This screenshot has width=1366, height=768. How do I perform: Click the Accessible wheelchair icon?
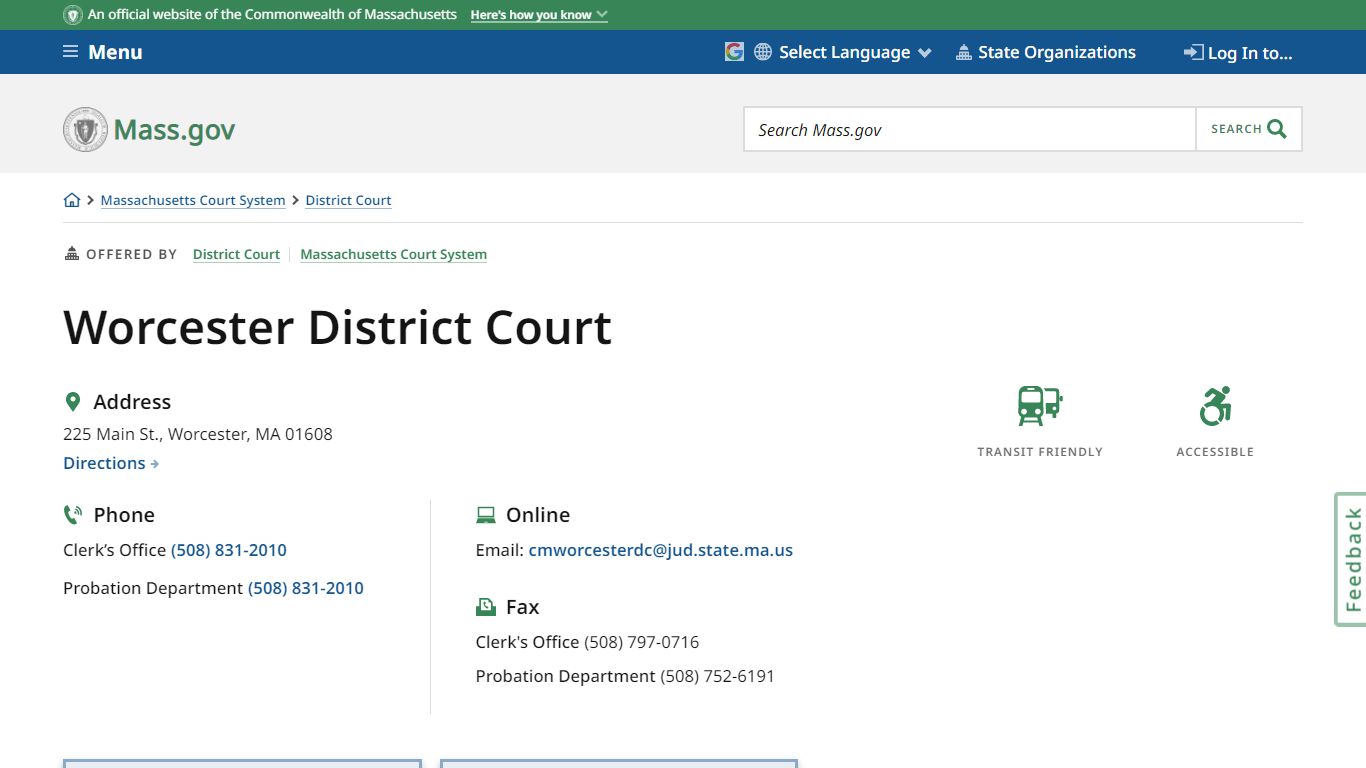tap(1215, 406)
